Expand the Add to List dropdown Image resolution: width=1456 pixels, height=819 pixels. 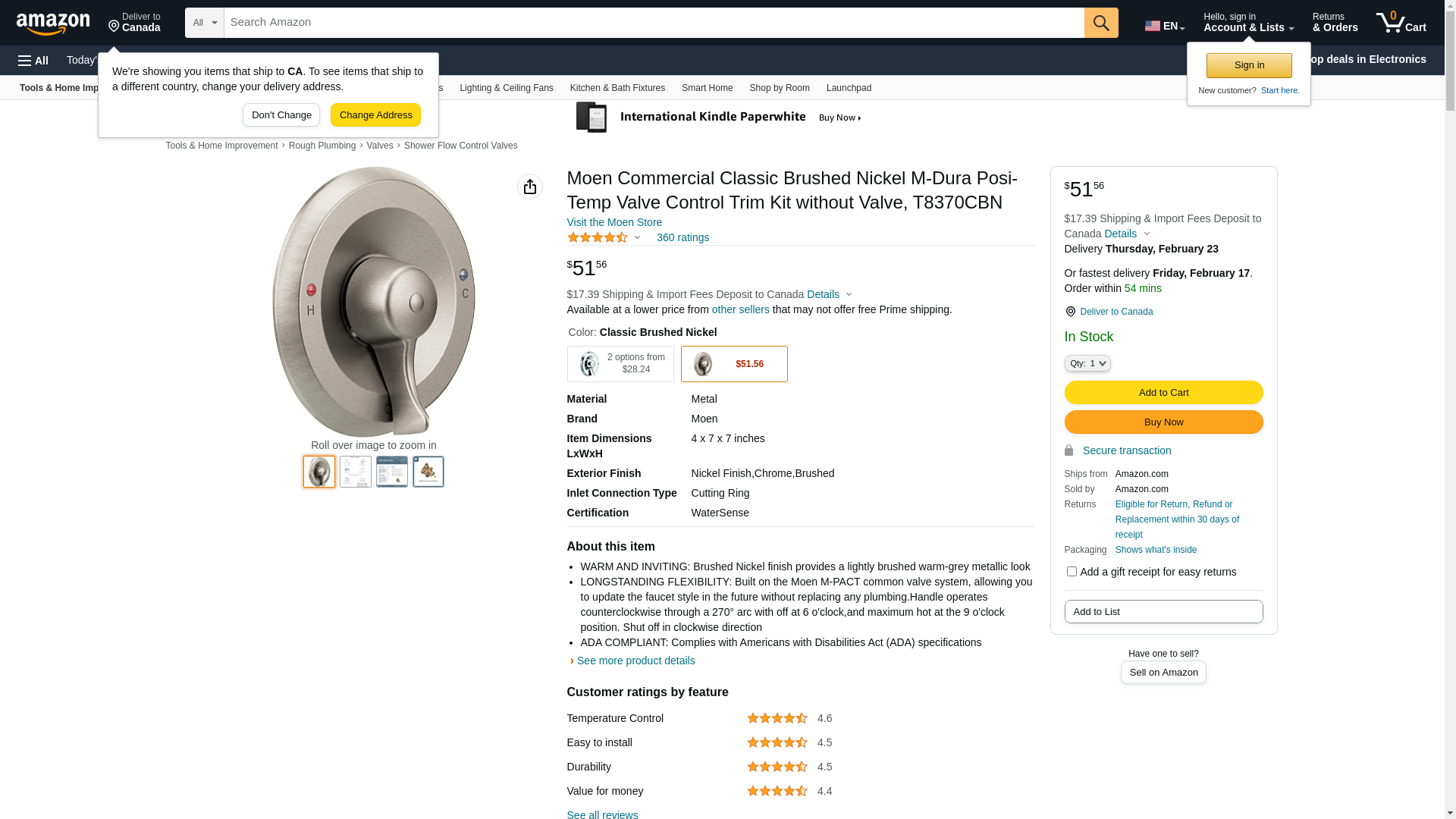coord(1163,612)
